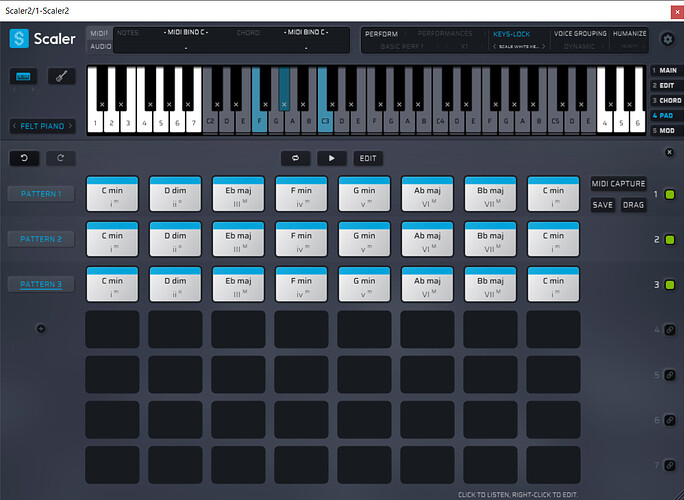Go to previous instrument before Felt Piano
This screenshot has width=684, height=500.
(x=14, y=126)
